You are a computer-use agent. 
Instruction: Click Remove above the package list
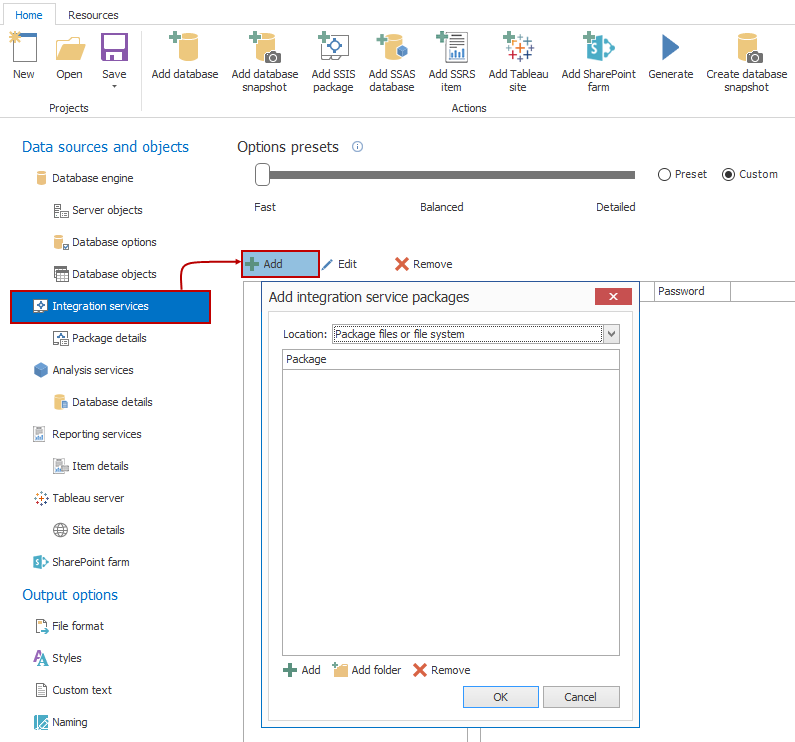tap(423, 264)
